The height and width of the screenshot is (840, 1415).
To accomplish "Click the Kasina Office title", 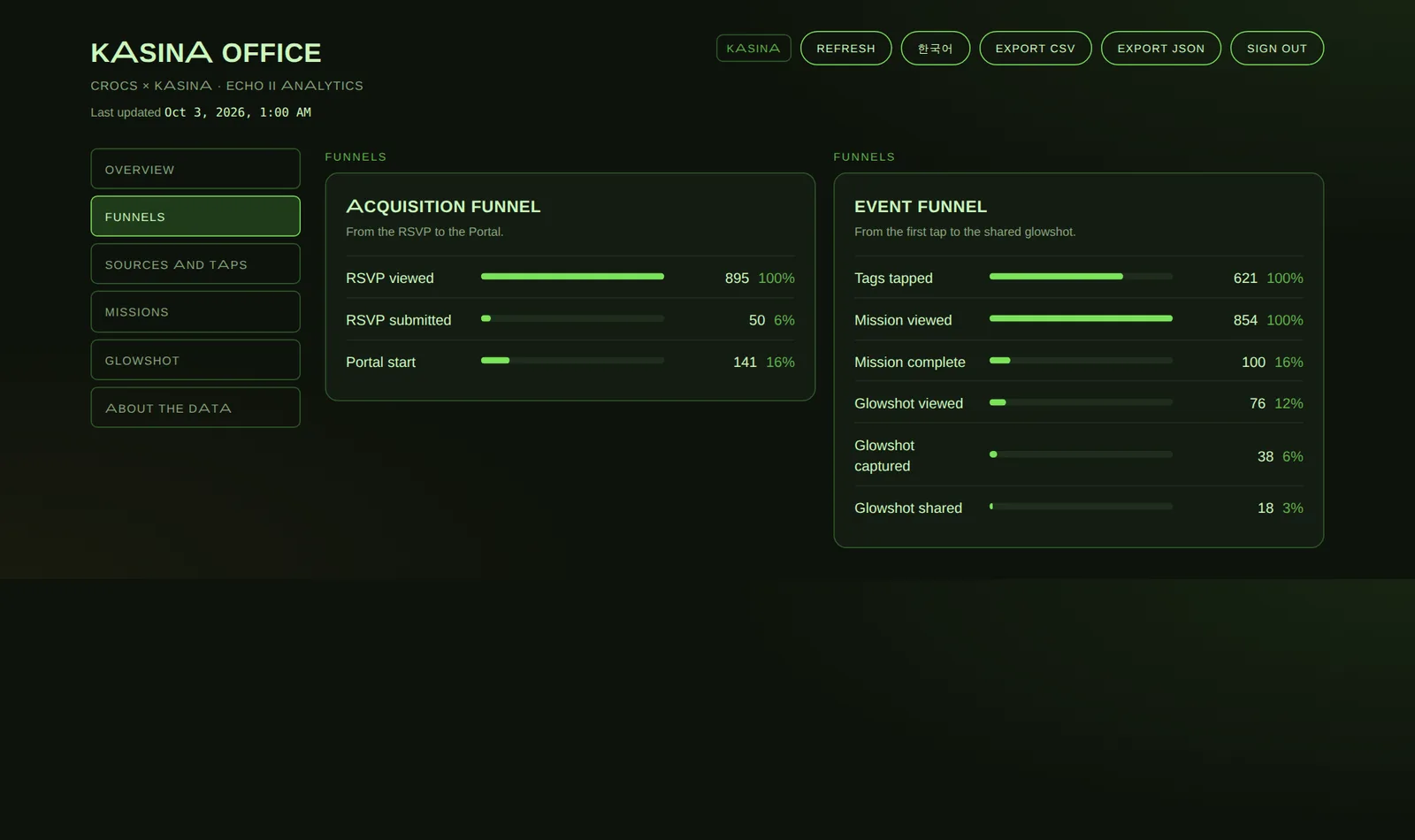I will [x=206, y=53].
